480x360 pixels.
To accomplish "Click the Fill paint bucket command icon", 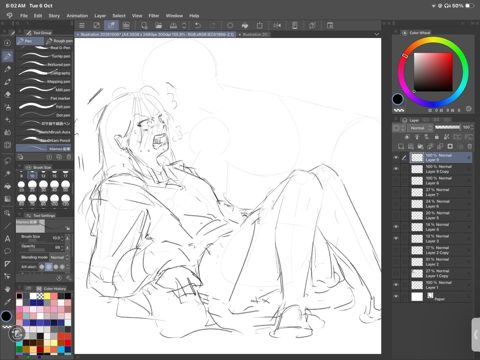I will [x=245, y=25].
